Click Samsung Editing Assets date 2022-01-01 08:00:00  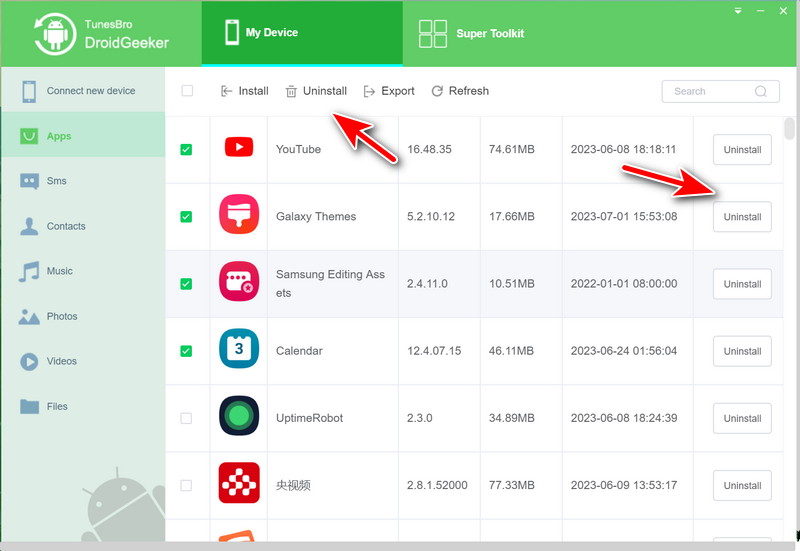(x=623, y=284)
